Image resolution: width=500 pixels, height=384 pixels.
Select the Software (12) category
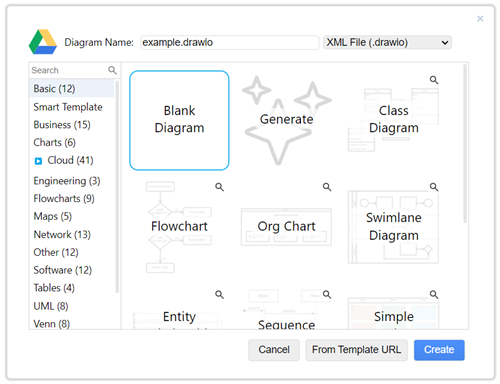tap(62, 270)
